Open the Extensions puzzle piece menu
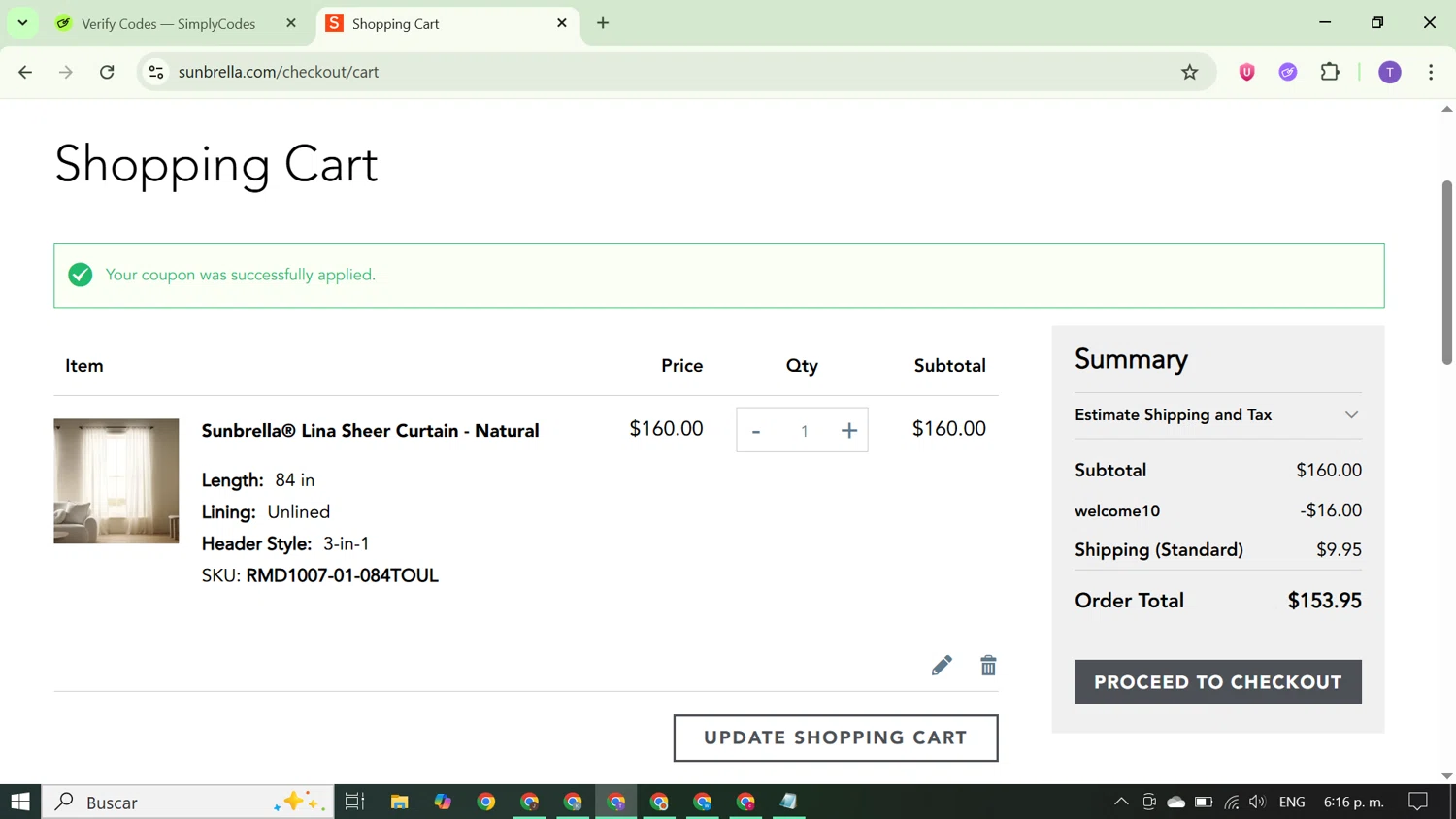This screenshot has height=819, width=1456. coord(1331,72)
